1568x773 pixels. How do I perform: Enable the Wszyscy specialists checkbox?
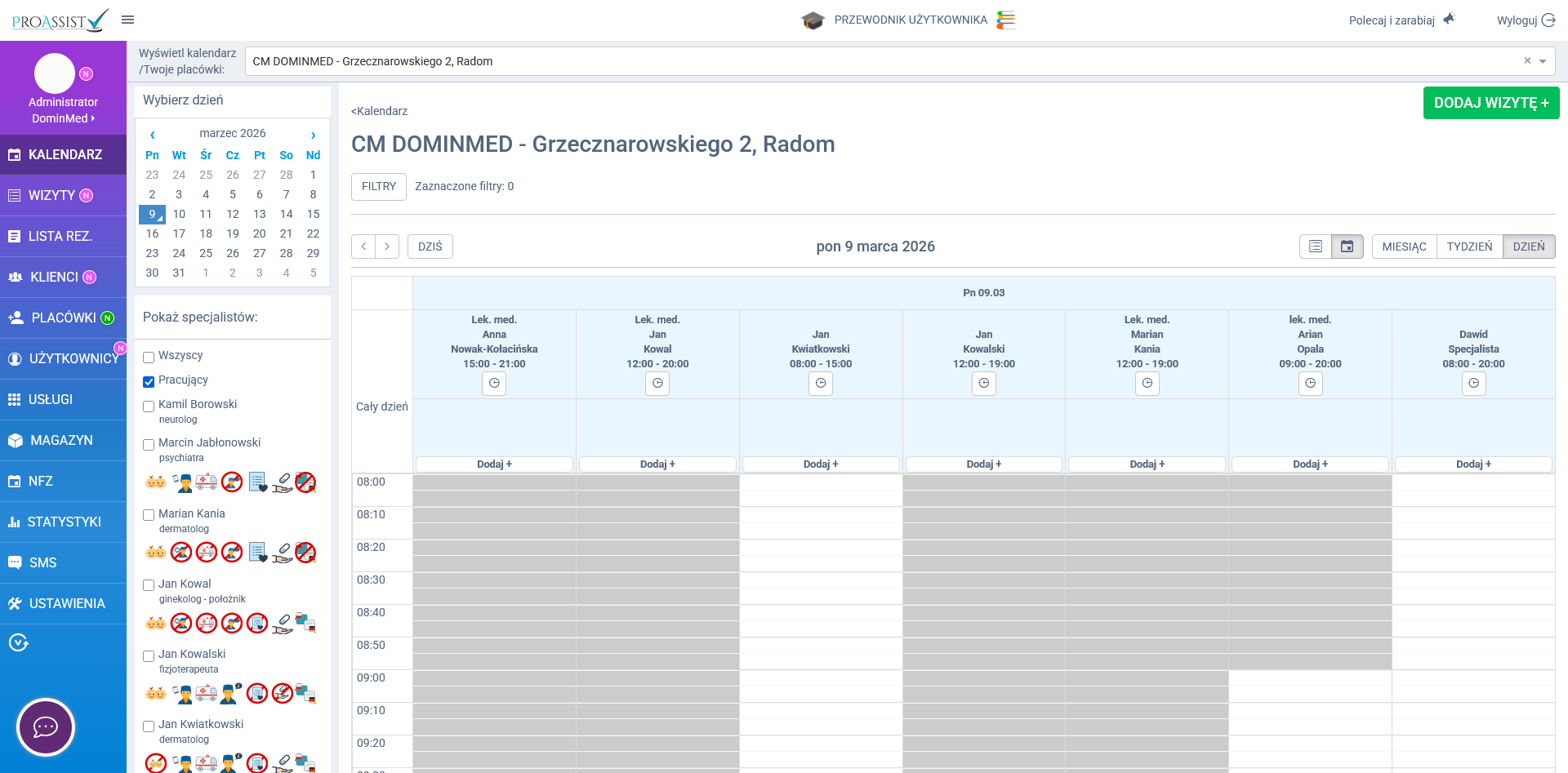(149, 357)
